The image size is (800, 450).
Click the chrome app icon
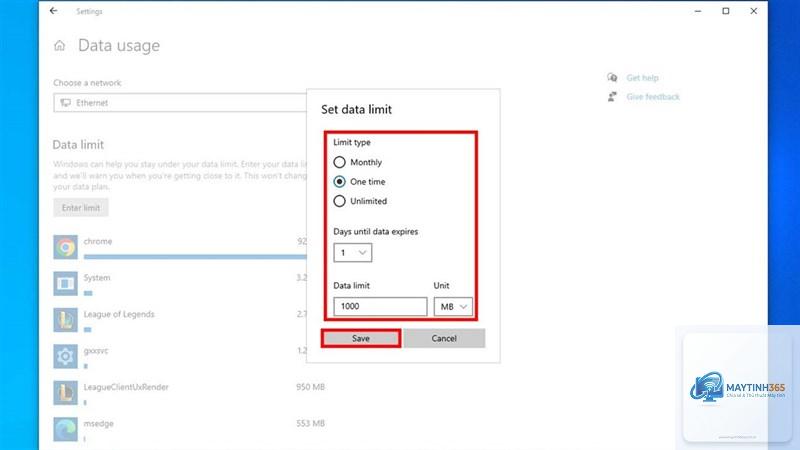coord(65,247)
